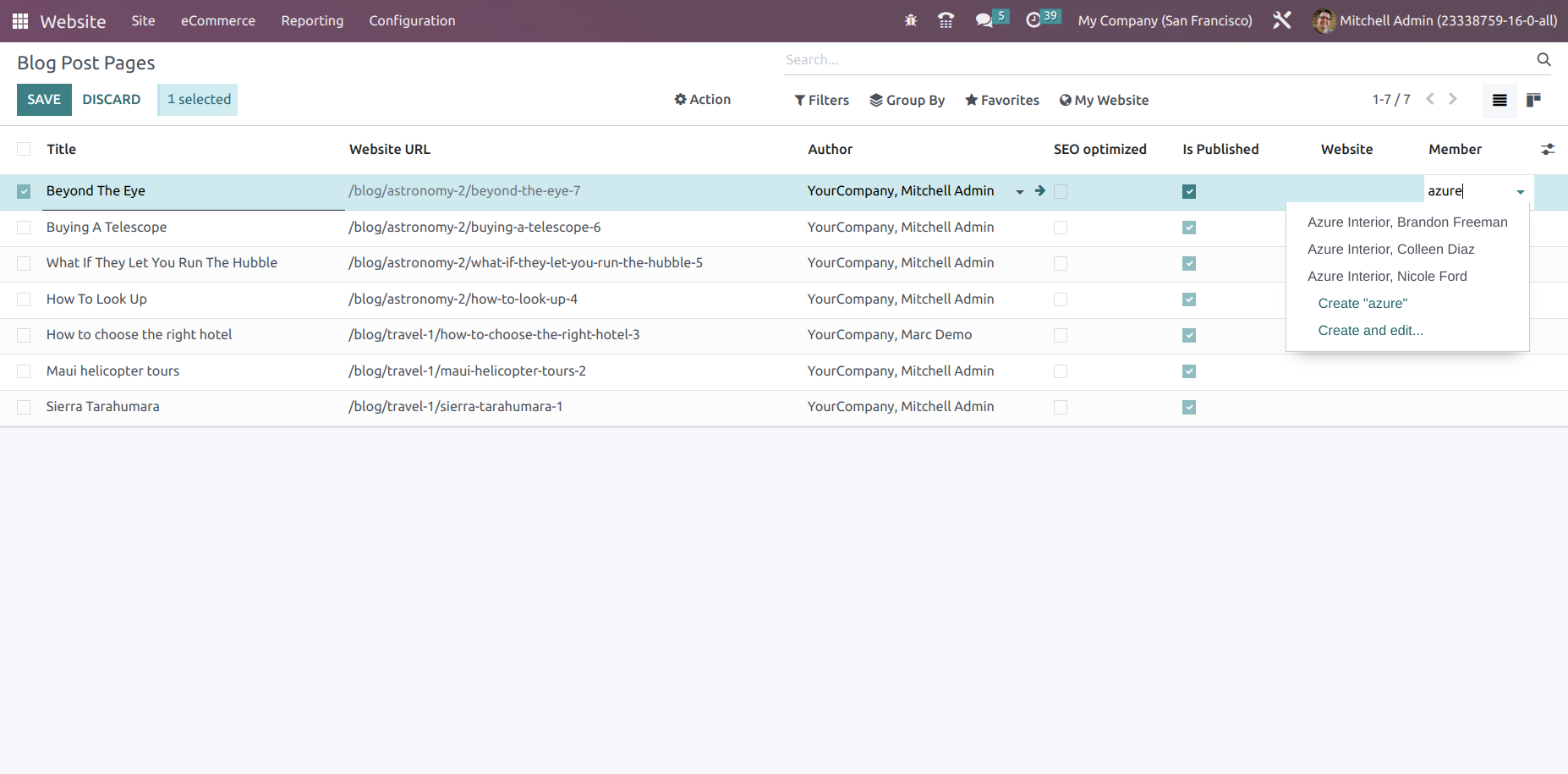1568x774 pixels.
Task: Open the optional columns sliders control
Action: point(1549,149)
